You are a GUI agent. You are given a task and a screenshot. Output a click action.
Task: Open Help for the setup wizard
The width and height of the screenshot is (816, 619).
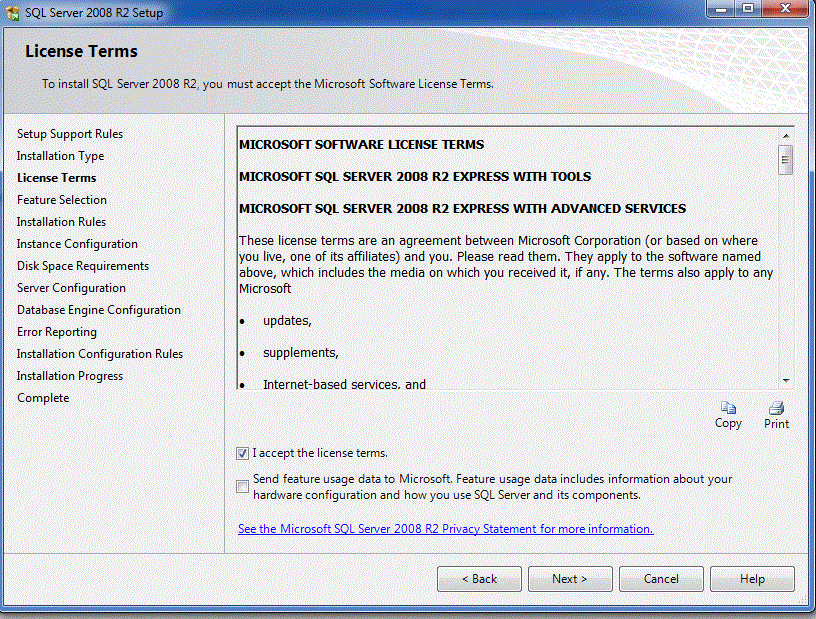tap(753, 579)
